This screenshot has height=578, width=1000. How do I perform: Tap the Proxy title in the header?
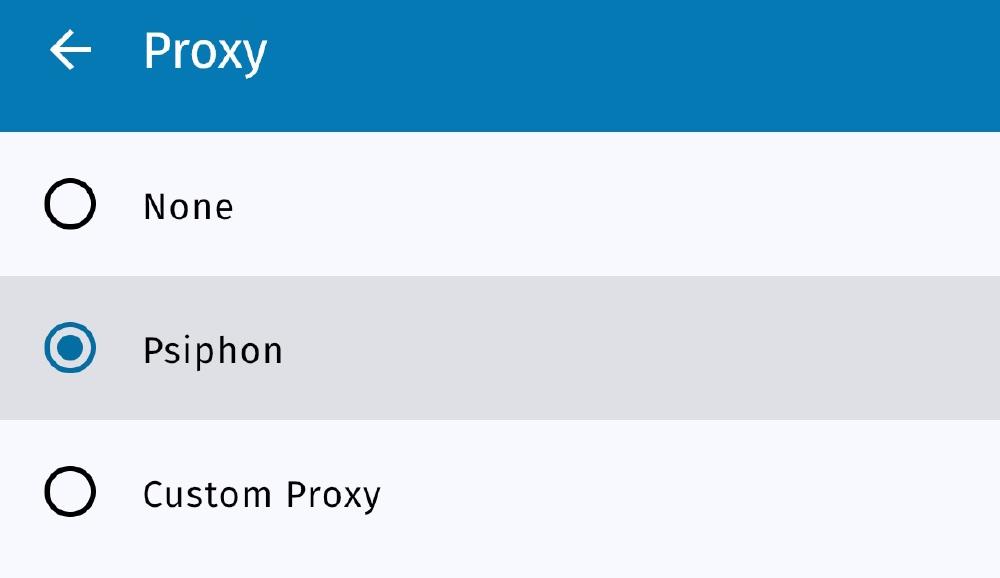point(206,47)
